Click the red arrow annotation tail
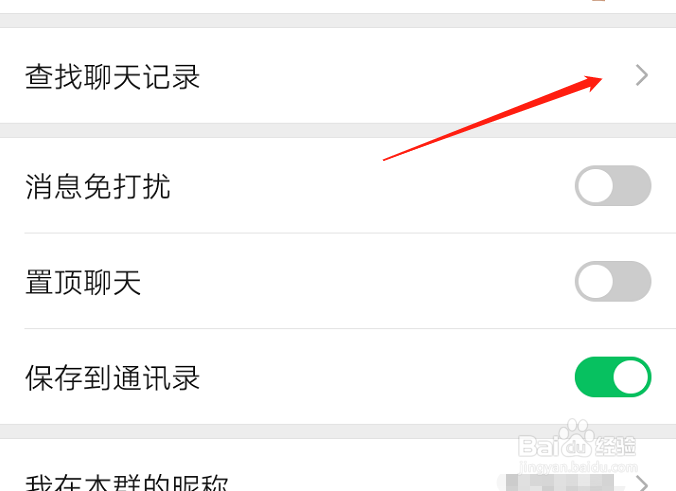 (388, 158)
